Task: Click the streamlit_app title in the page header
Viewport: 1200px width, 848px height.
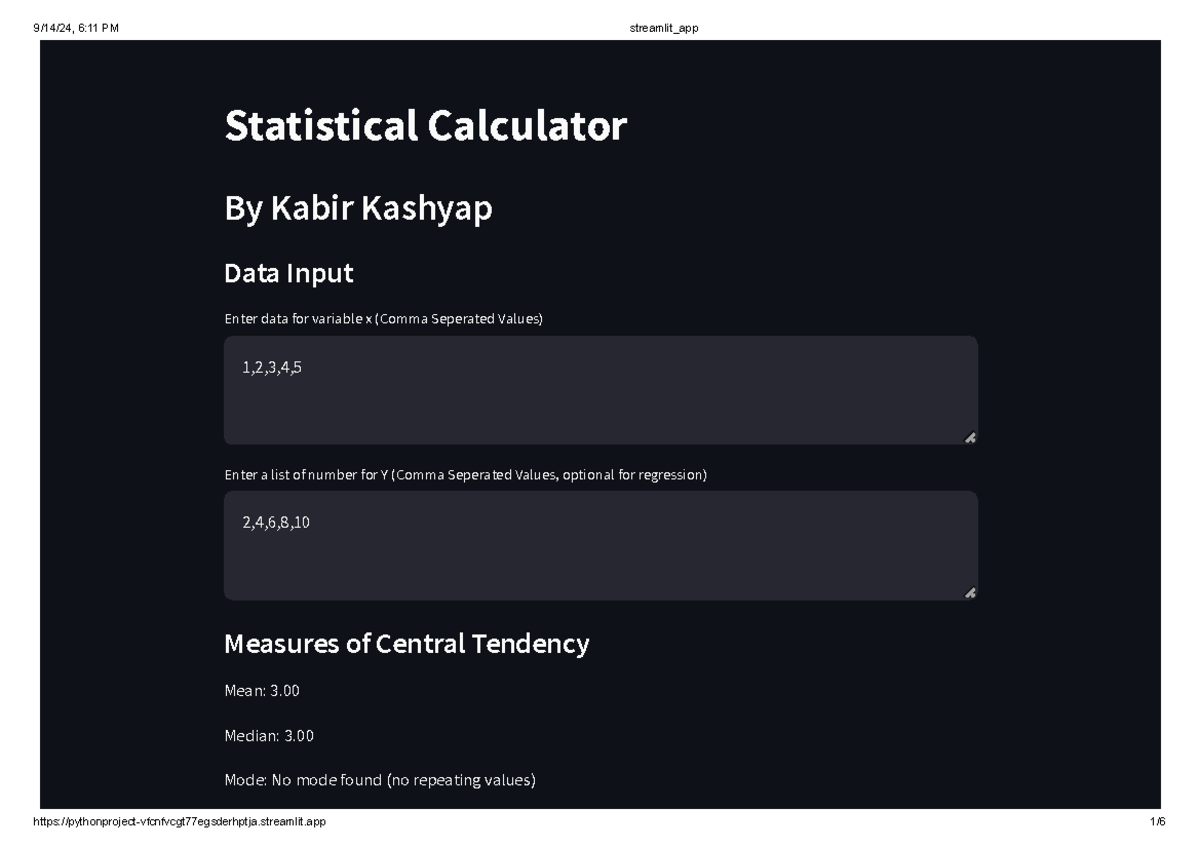Action: click(x=663, y=27)
